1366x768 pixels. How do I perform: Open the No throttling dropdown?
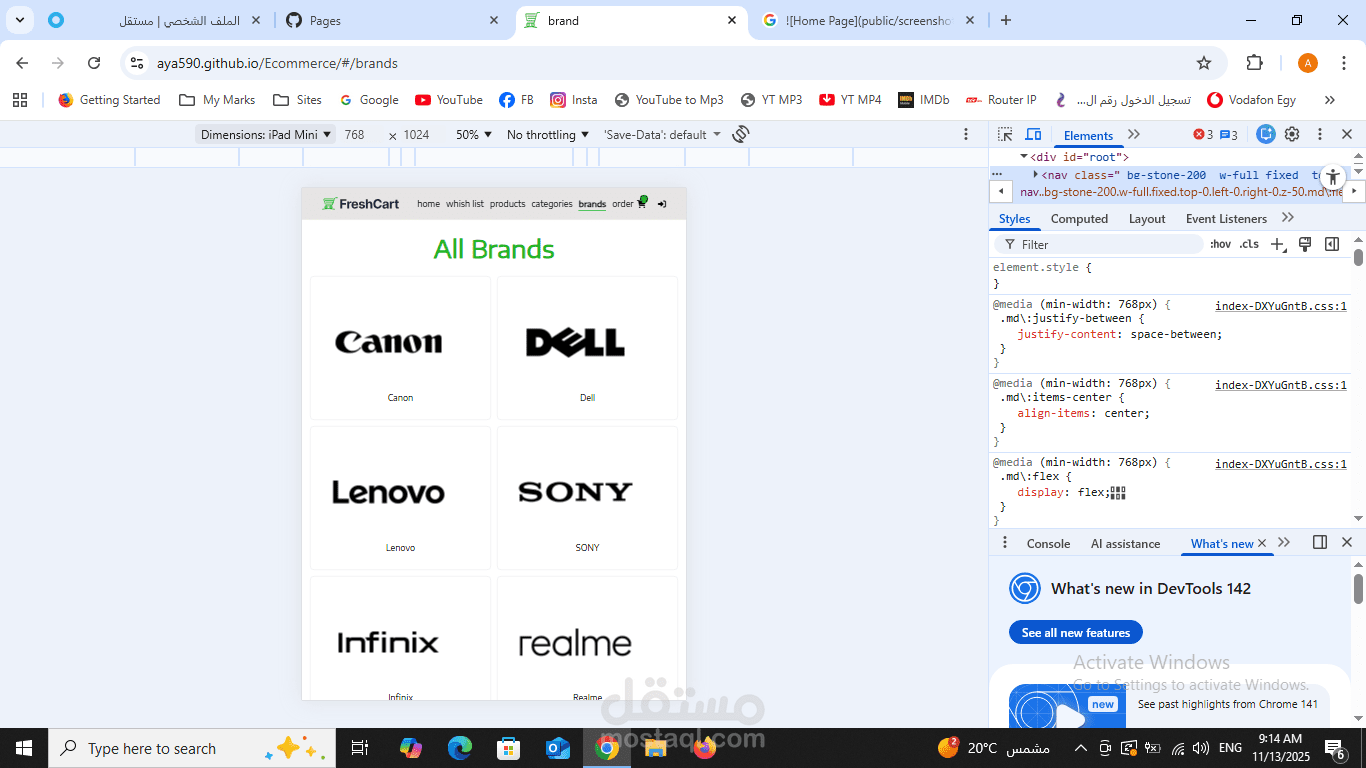coord(548,134)
